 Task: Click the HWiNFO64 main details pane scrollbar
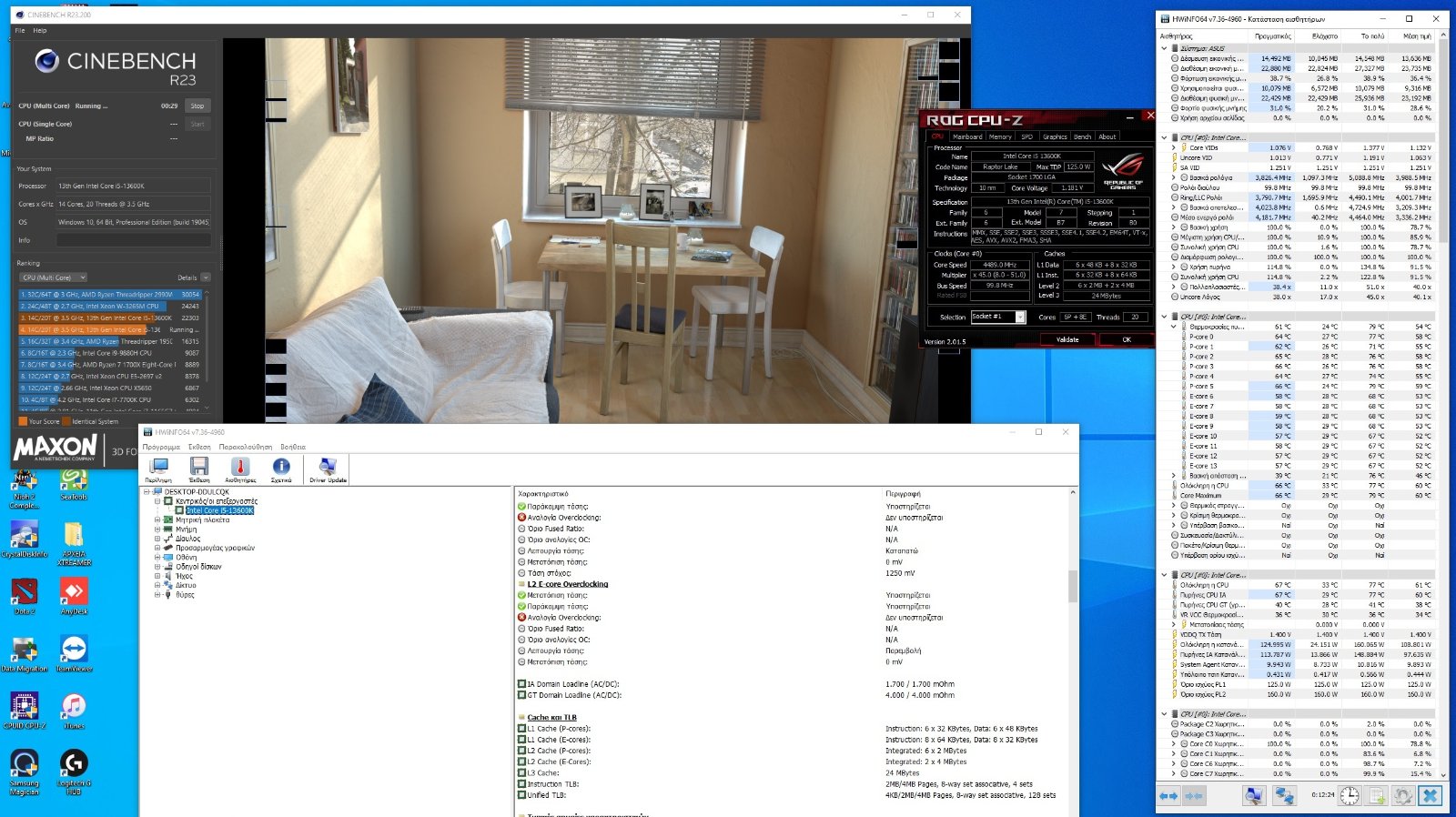[1073, 586]
